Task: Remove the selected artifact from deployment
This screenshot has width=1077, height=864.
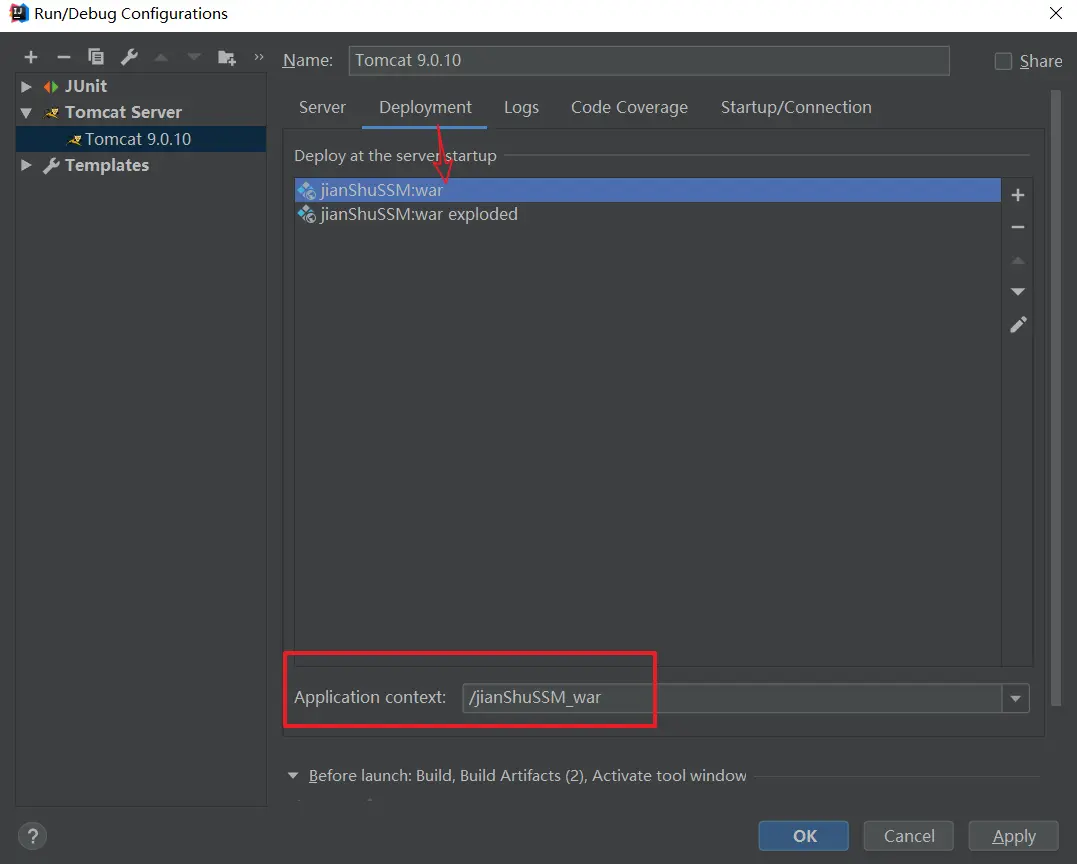Action: (1018, 227)
